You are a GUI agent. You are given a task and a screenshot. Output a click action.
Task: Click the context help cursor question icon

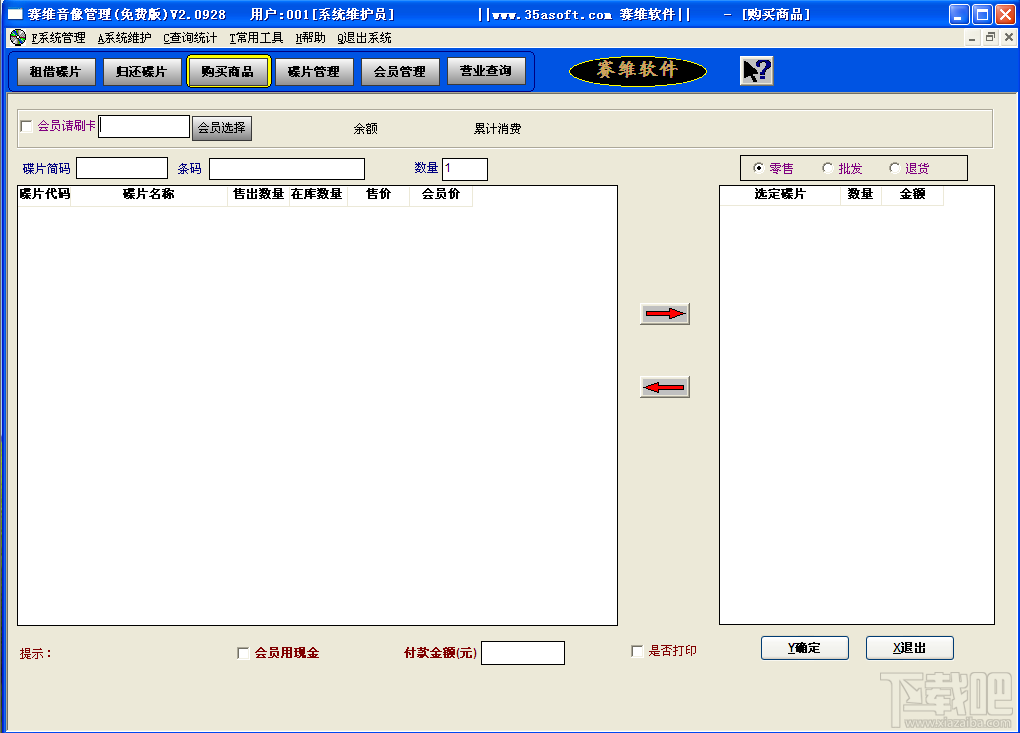(757, 71)
